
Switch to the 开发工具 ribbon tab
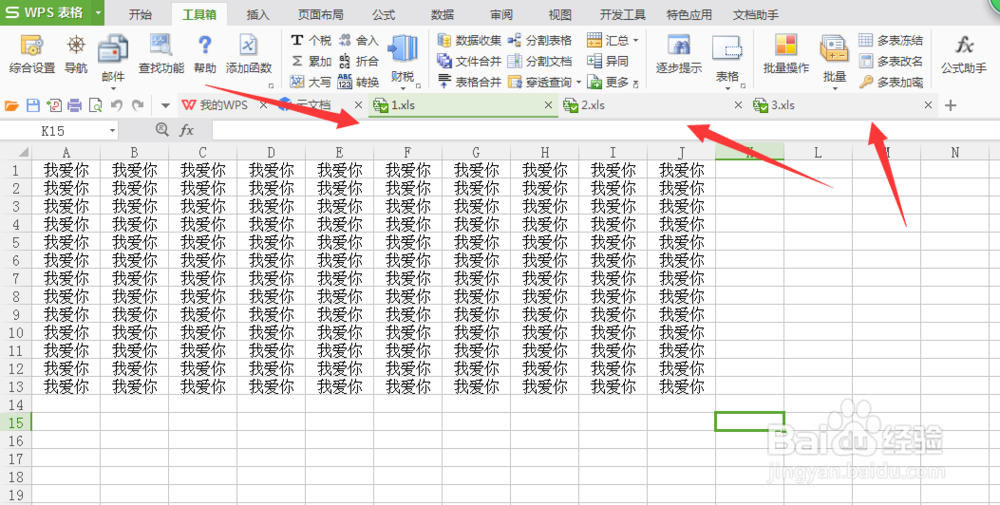click(x=622, y=14)
